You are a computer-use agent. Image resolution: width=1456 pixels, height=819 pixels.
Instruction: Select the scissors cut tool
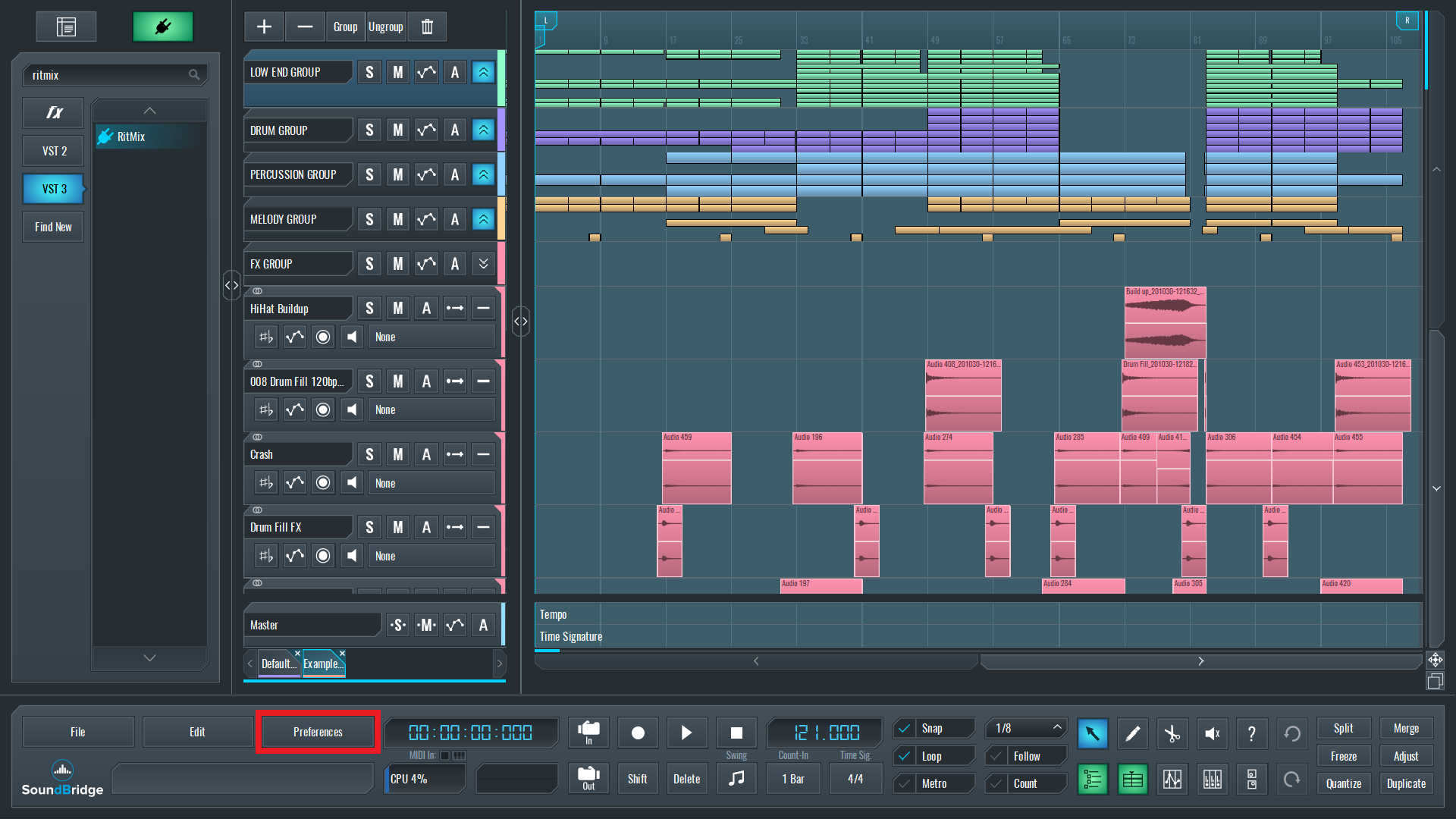tap(1172, 733)
